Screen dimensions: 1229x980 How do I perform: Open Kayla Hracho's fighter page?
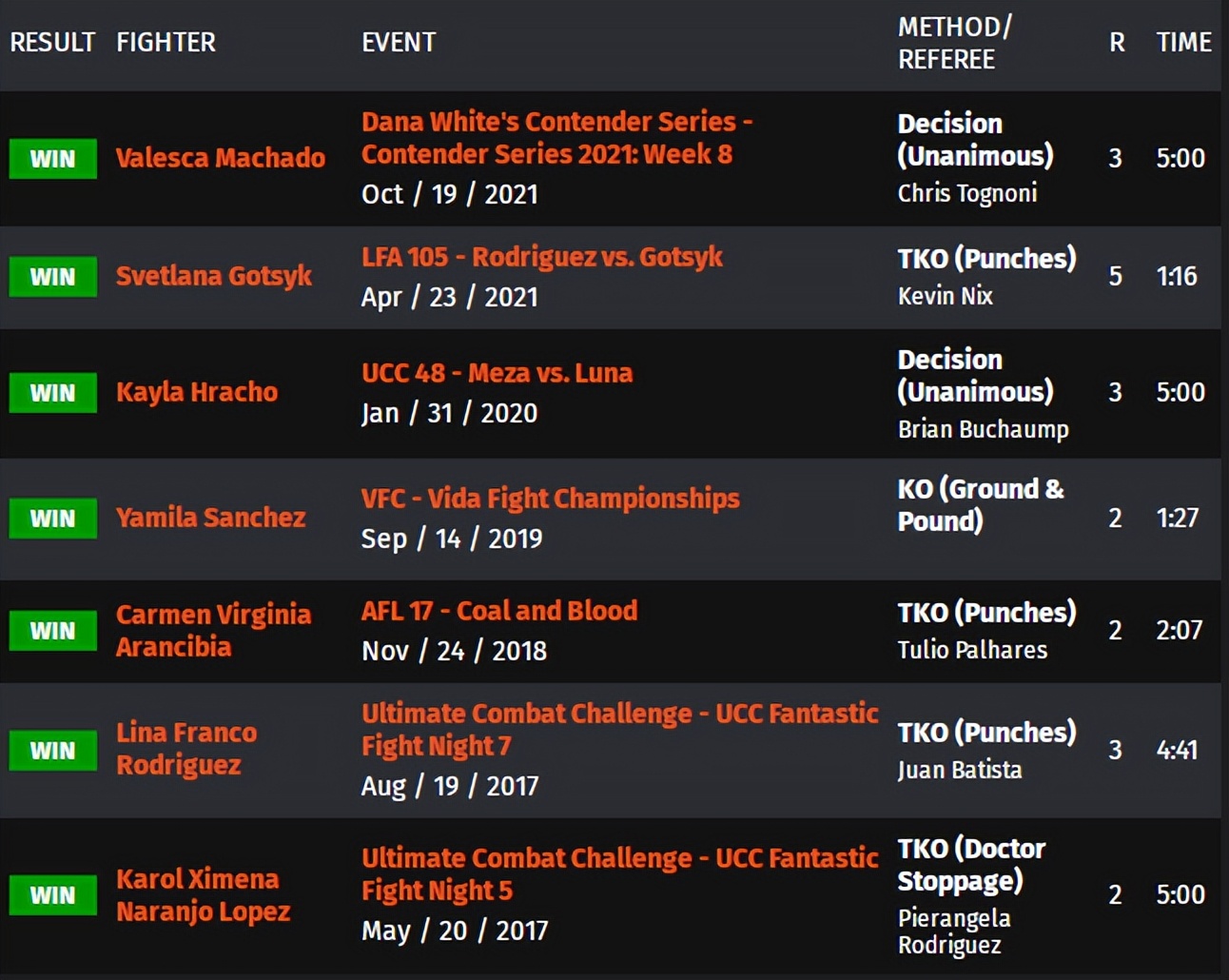click(x=197, y=392)
